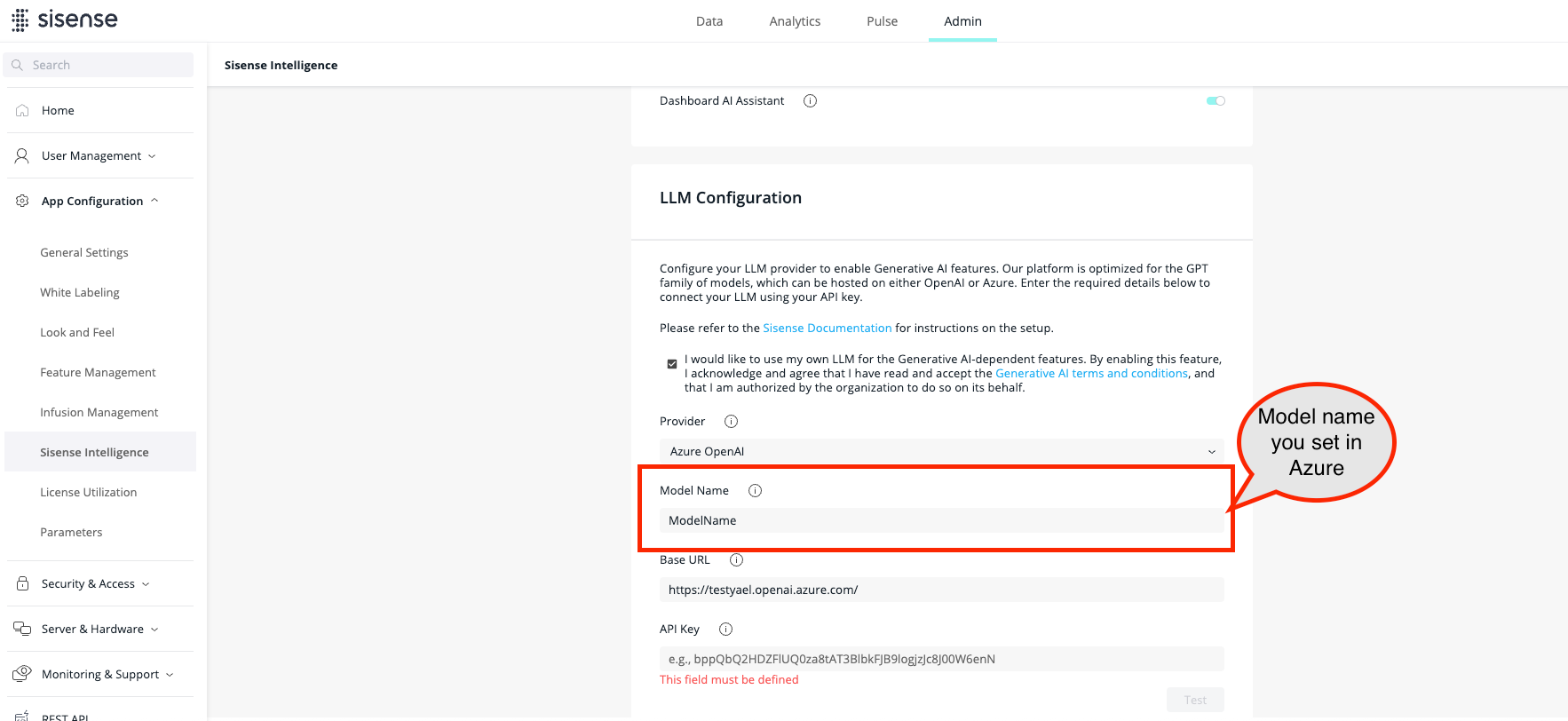Uncheck the own-LLM consent checkbox
The width and height of the screenshot is (1568, 721).
[672, 364]
